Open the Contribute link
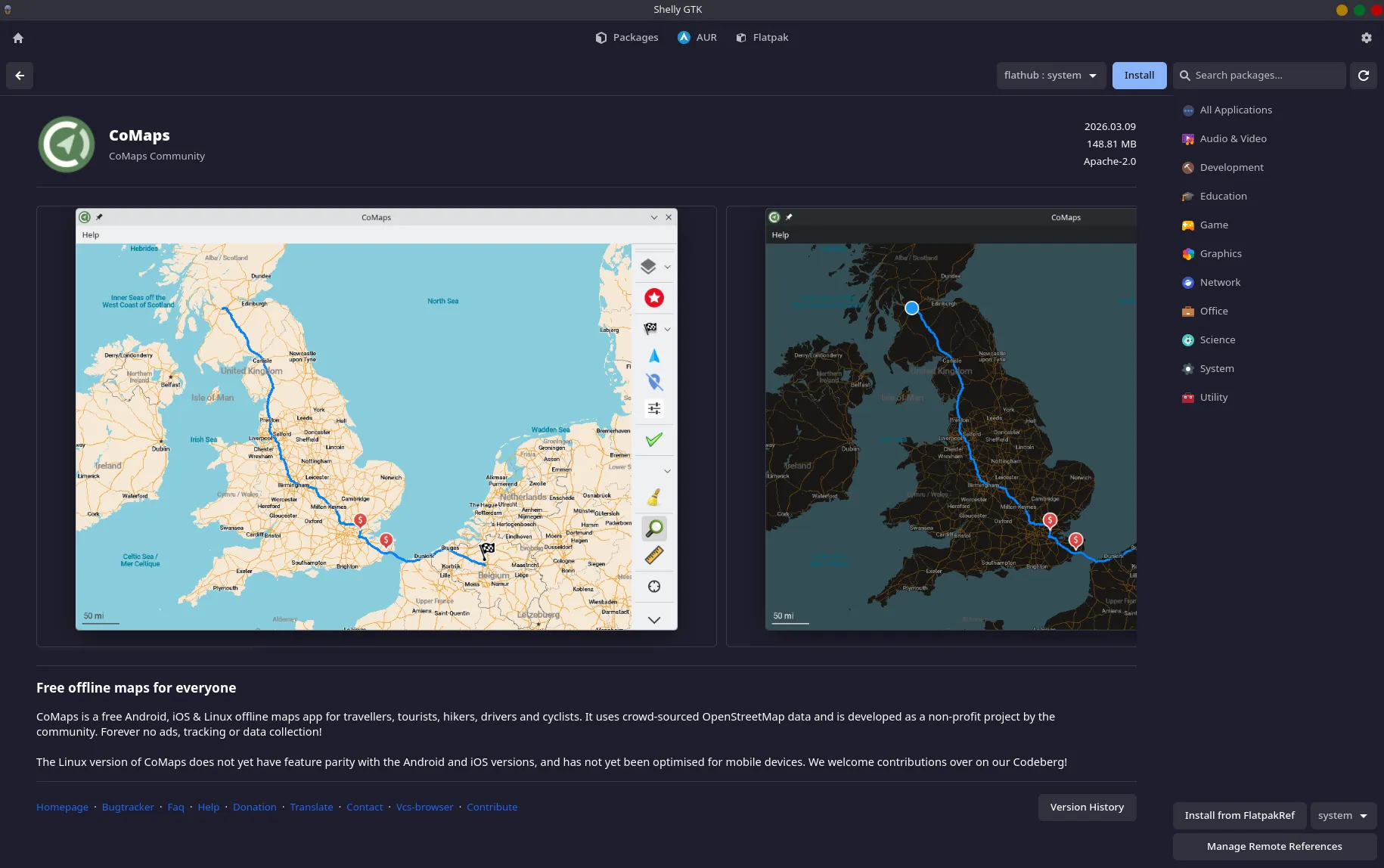 click(x=492, y=808)
